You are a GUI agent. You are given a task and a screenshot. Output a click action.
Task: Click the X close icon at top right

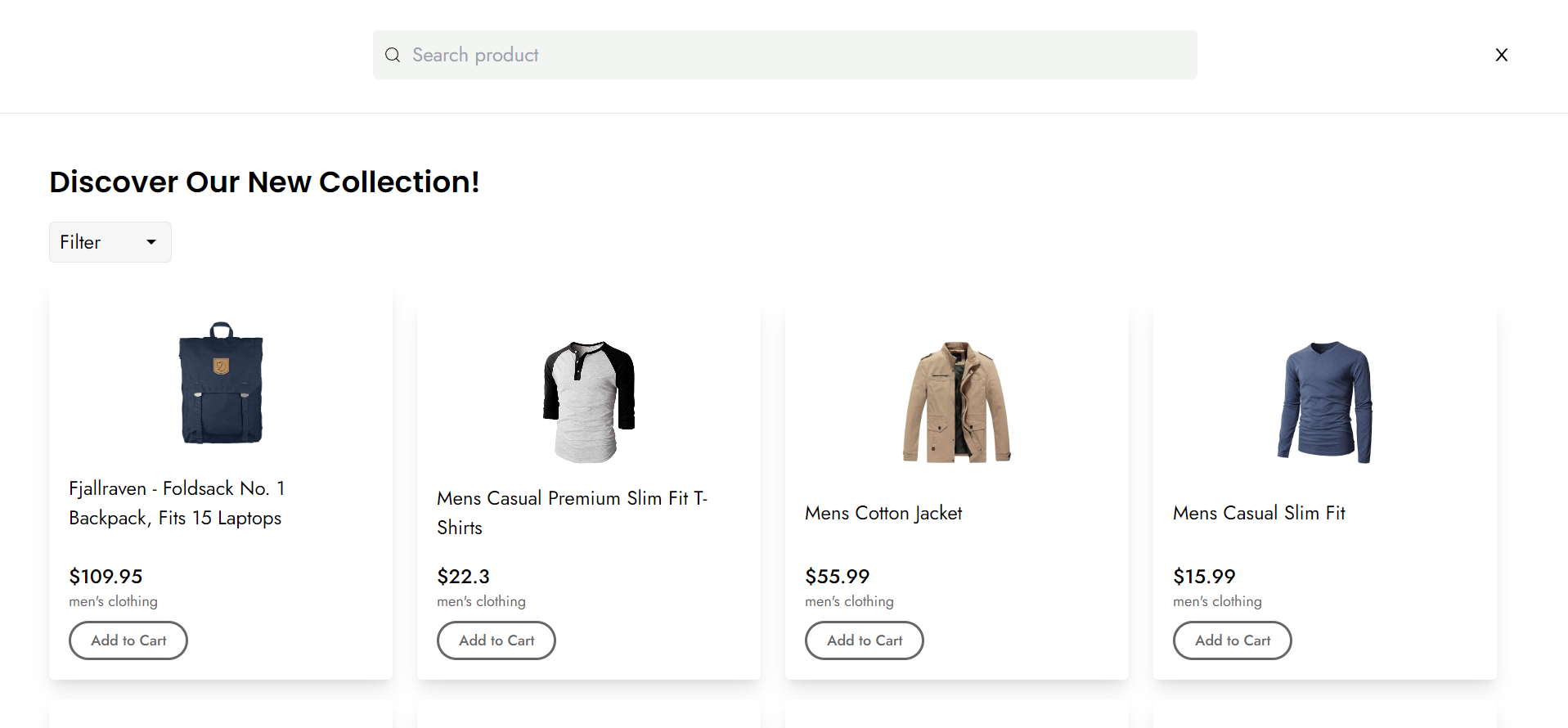(x=1501, y=55)
